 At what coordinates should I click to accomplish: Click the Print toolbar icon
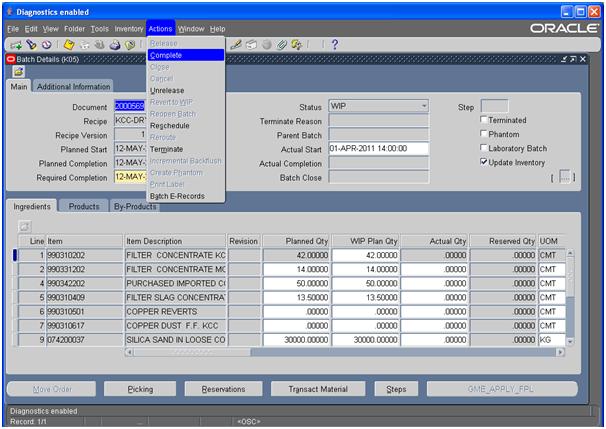(x=114, y=45)
